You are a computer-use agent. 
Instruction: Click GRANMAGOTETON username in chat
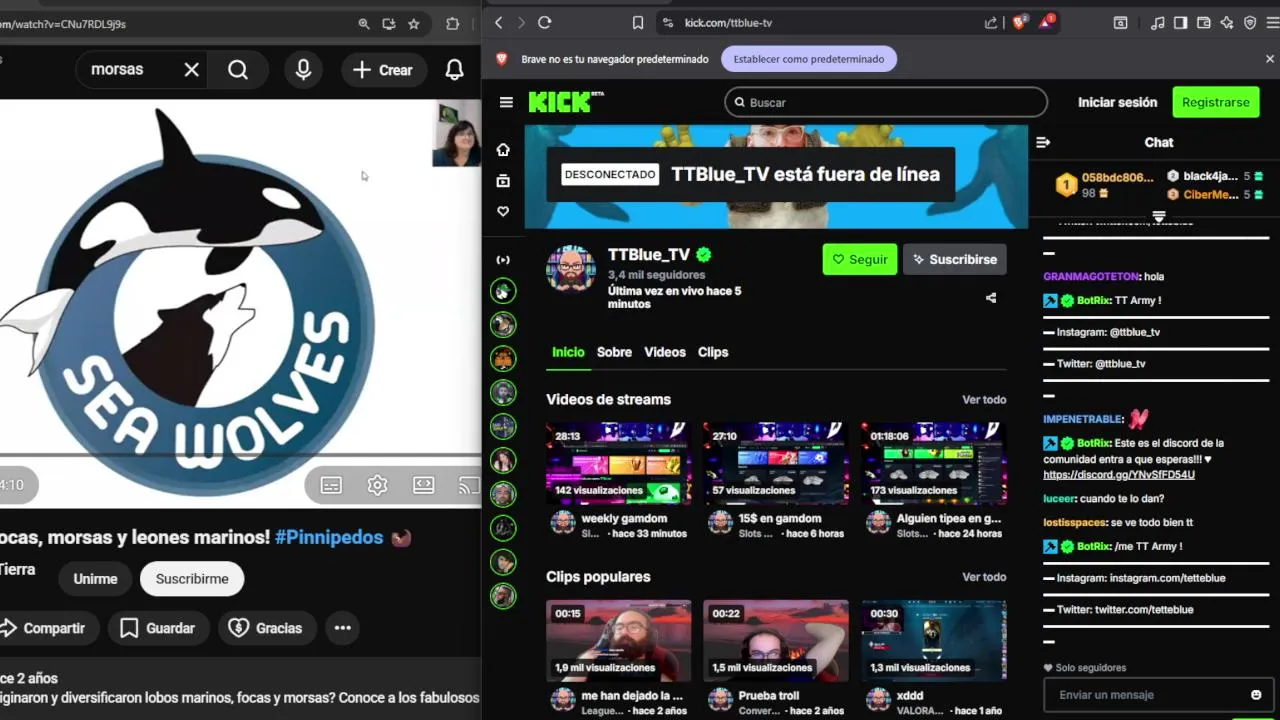click(x=1092, y=276)
